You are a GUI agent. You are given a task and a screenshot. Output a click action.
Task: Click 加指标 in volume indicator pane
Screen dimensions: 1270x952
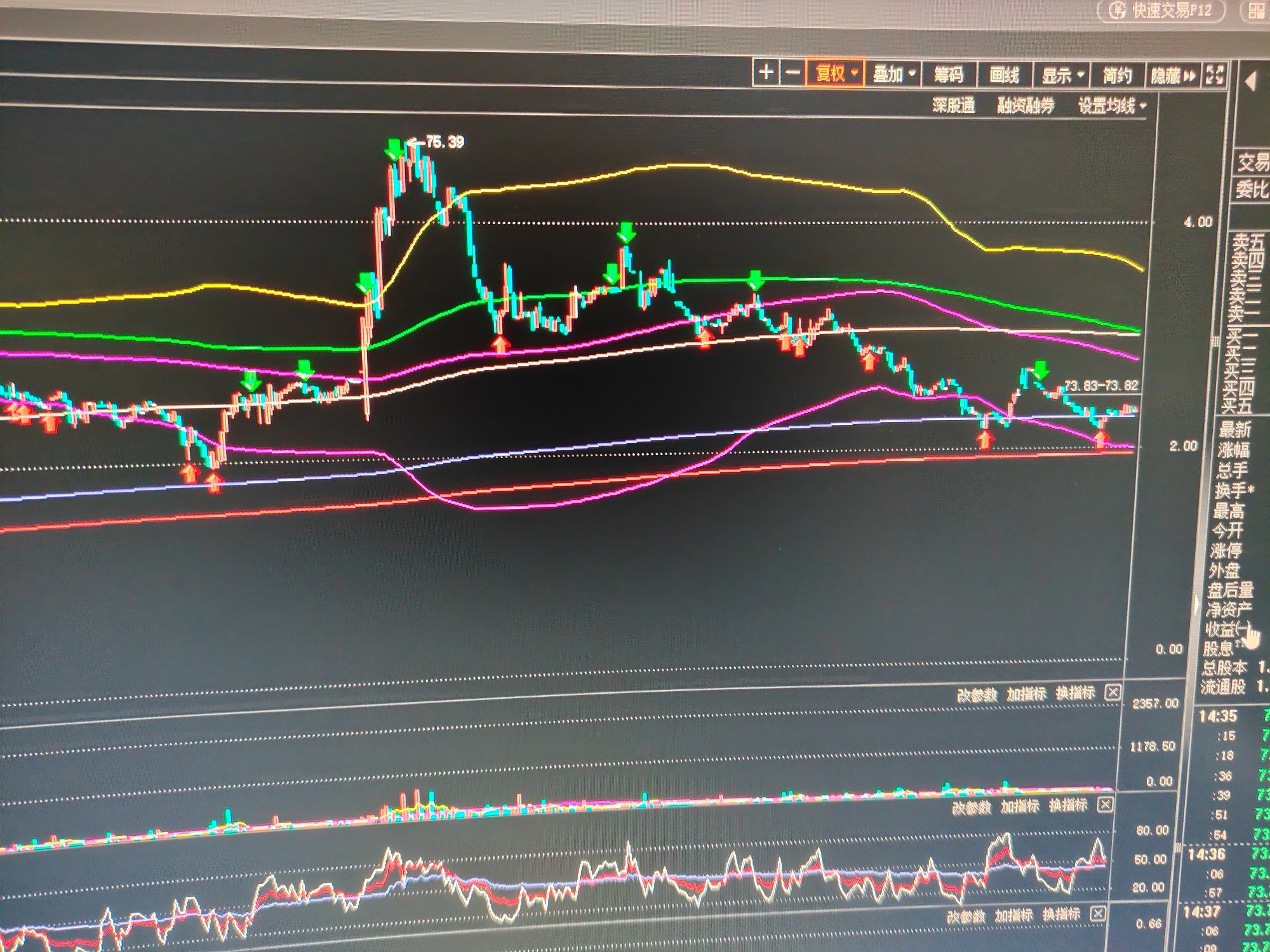[1026, 694]
